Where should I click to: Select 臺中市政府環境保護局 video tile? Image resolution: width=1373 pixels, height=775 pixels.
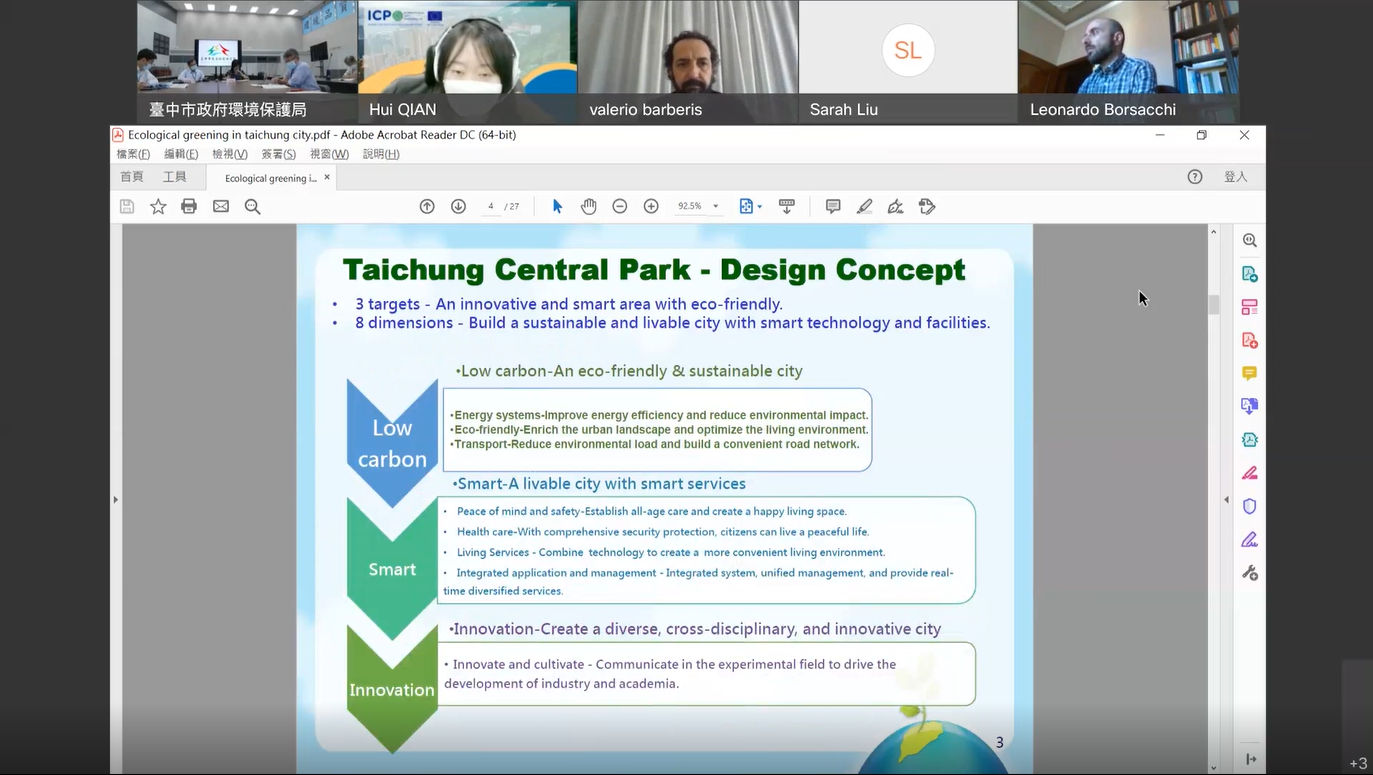pos(247,61)
